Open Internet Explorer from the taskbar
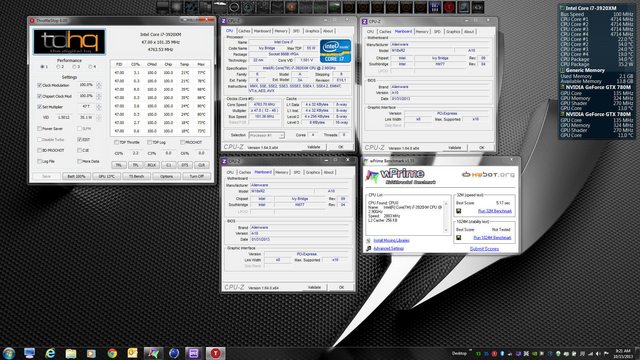The height and width of the screenshot is (360, 640). tap(50, 353)
